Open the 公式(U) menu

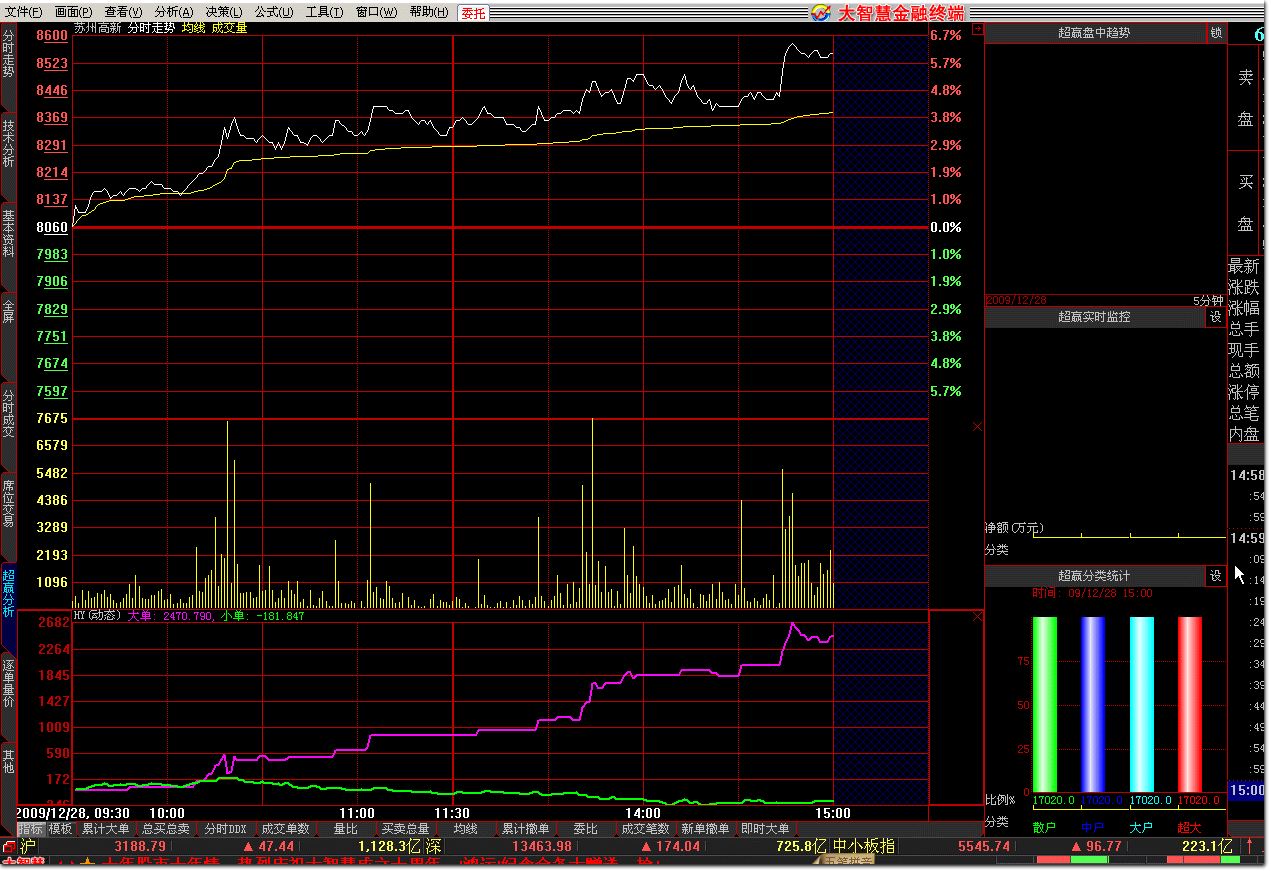[274, 12]
